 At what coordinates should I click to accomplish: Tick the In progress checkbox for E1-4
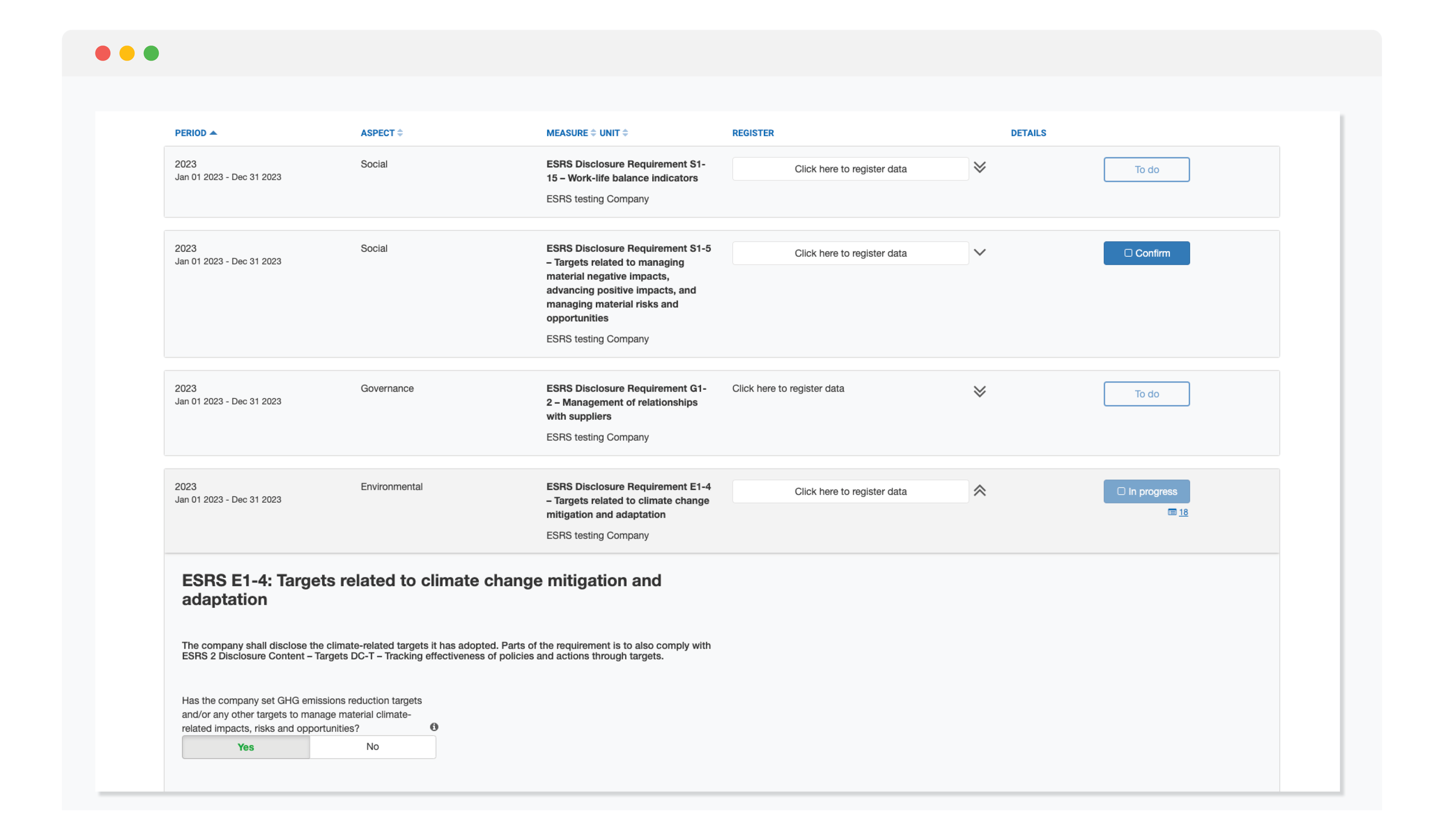click(x=1121, y=491)
